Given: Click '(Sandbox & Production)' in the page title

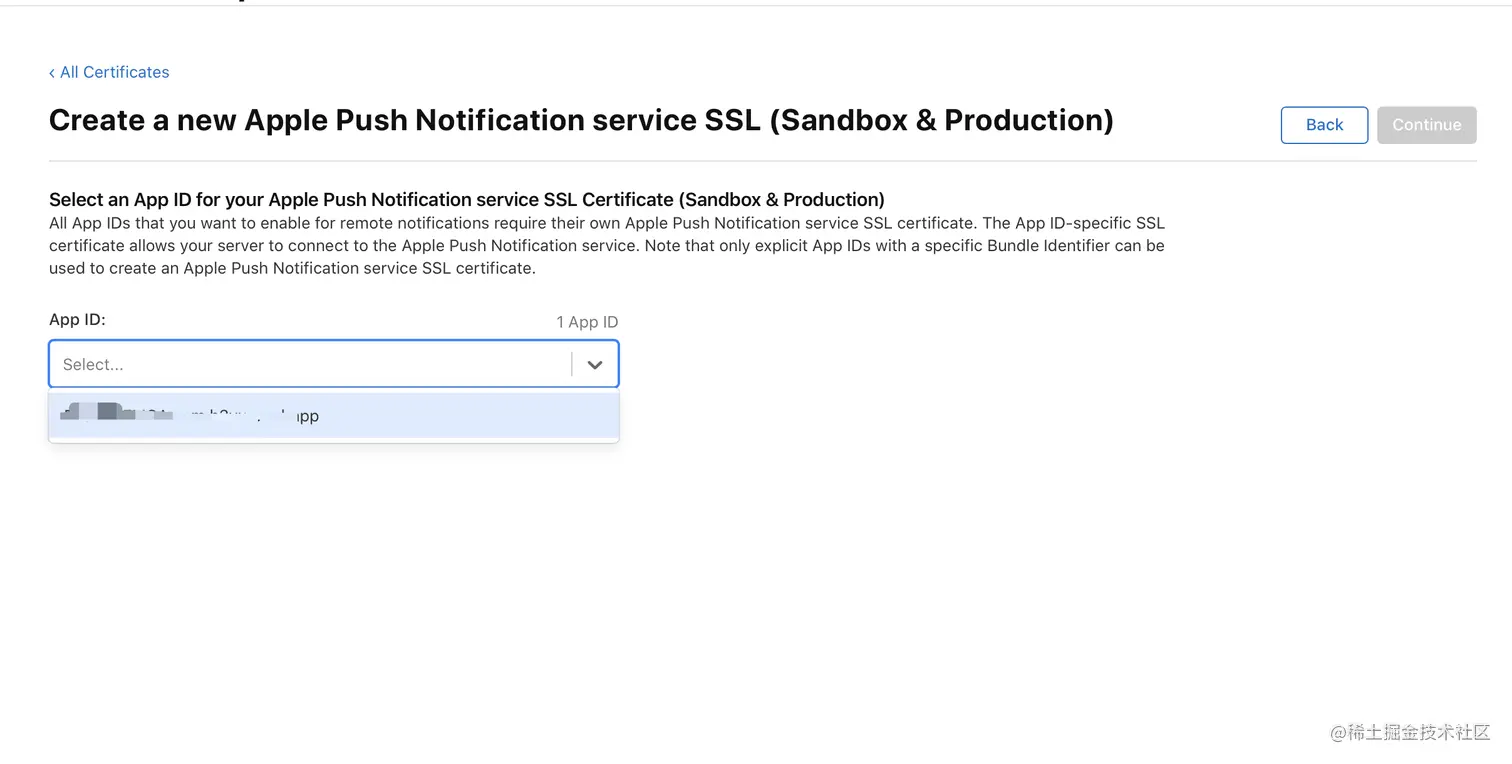Looking at the screenshot, I should 940,120.
